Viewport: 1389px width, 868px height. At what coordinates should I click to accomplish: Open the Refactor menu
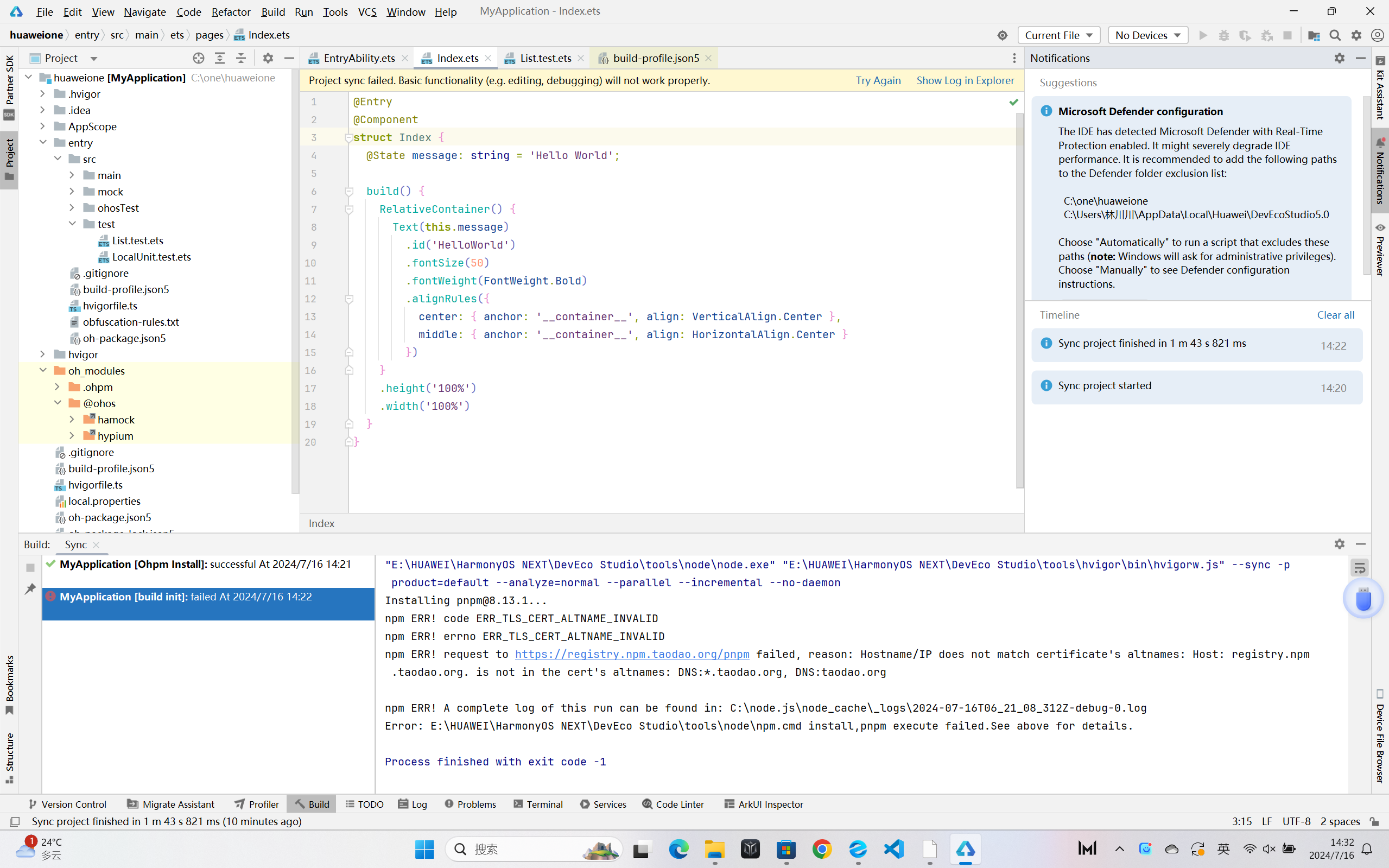231,11
